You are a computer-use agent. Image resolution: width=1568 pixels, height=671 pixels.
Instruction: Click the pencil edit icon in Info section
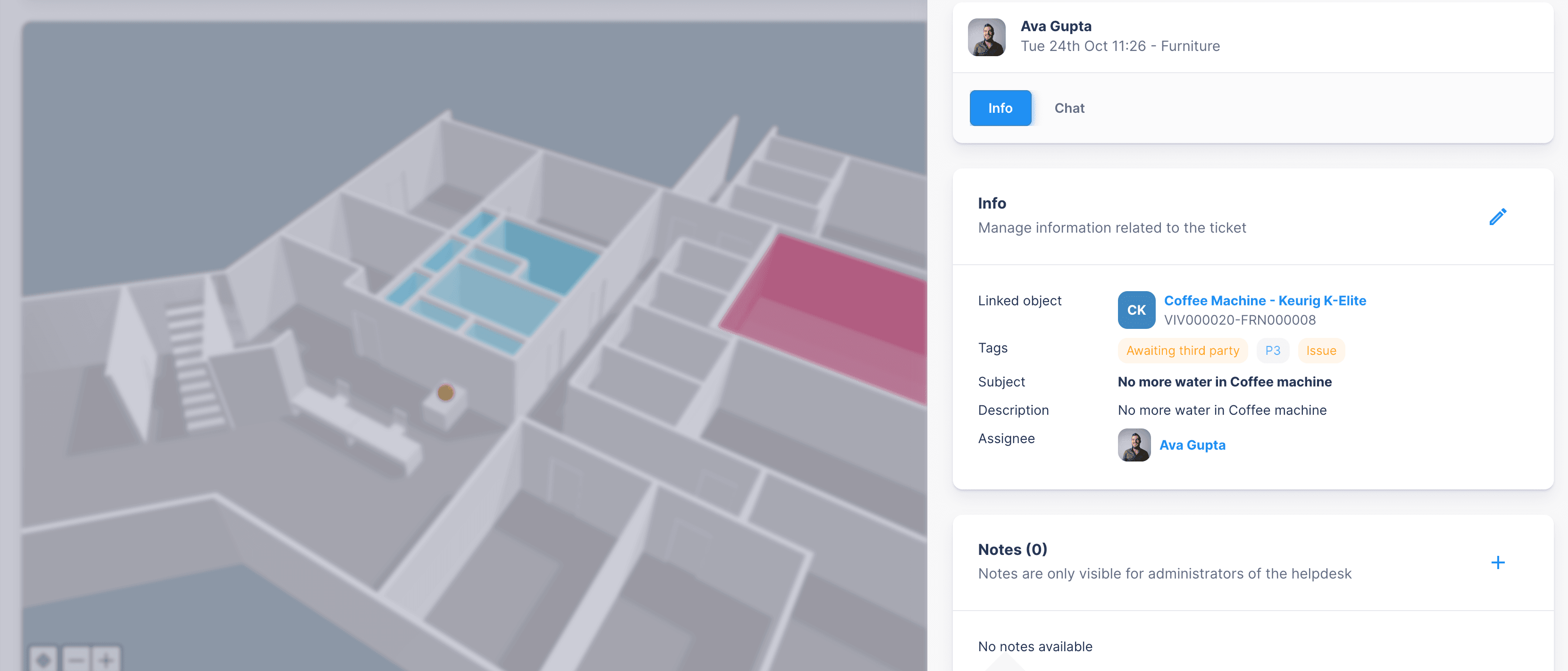click(1497, 217)
